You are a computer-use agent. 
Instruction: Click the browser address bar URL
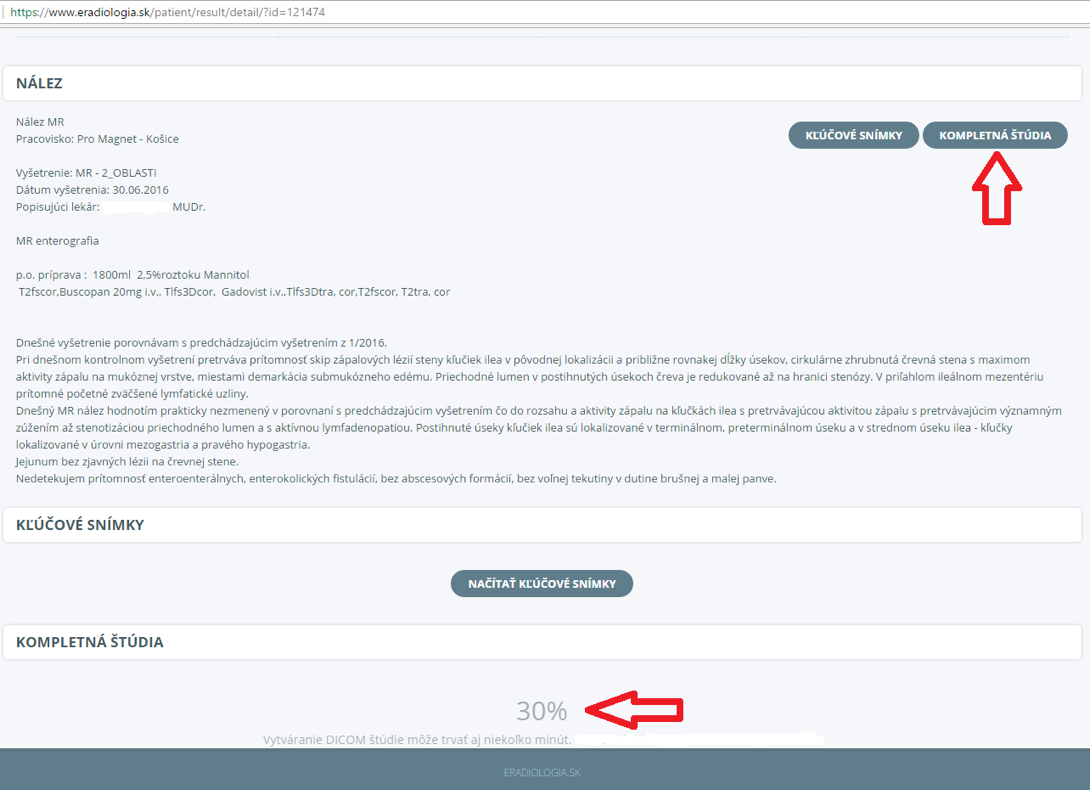tap(165, 13)
